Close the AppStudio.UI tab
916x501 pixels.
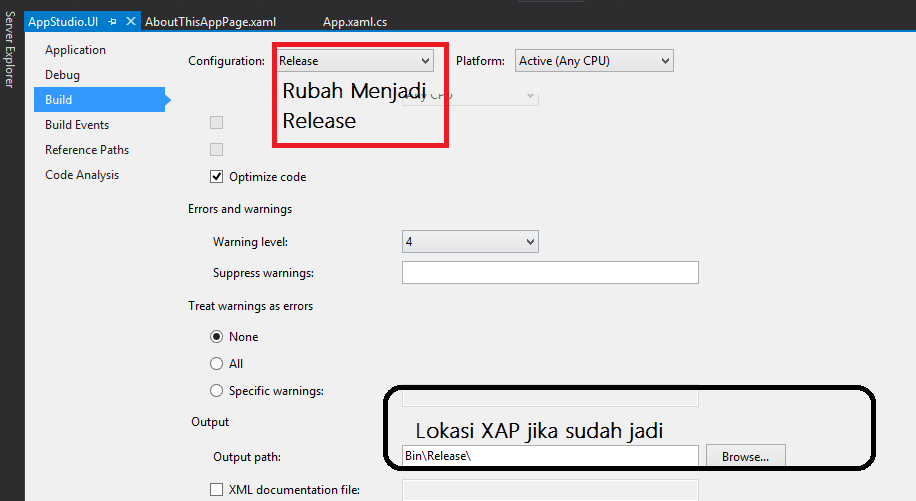[131, 22]
